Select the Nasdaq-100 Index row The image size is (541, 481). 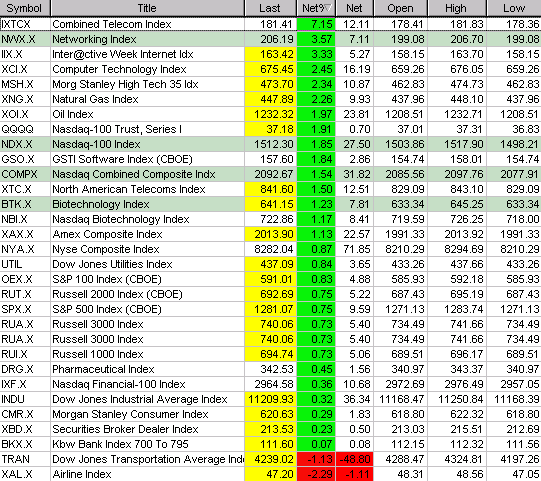tap(270, 144)
